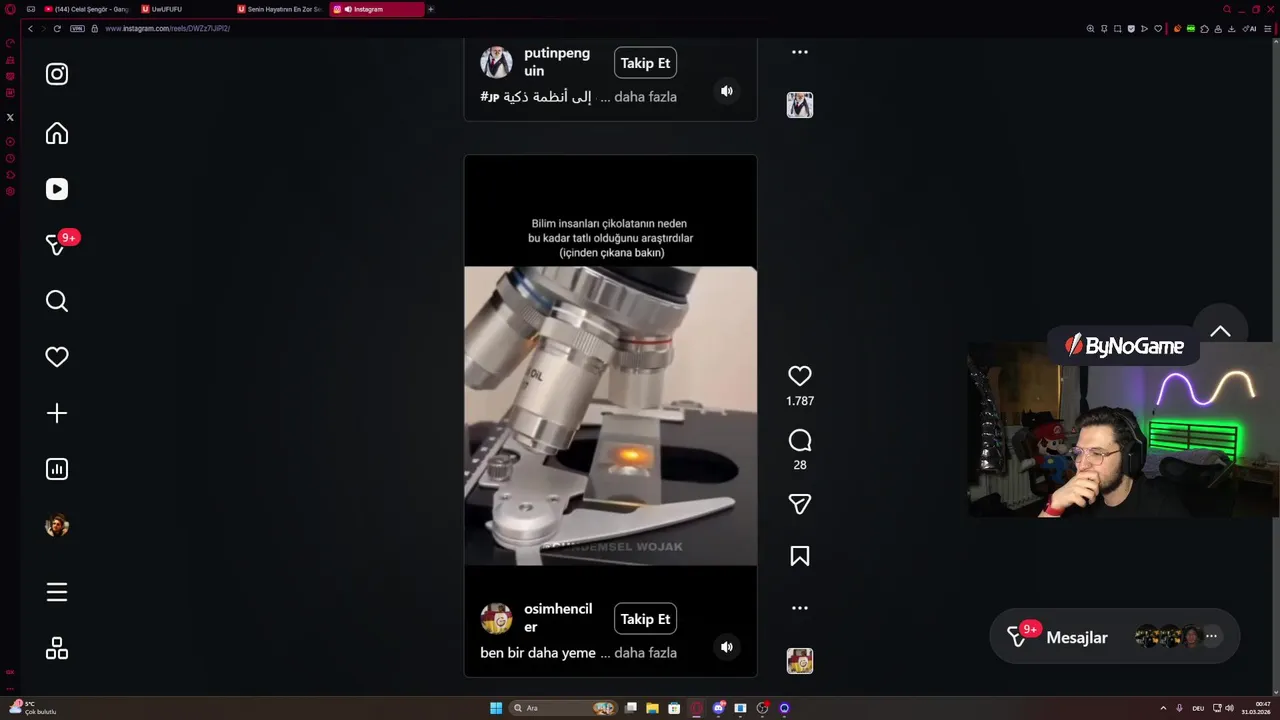Open Instagram home via logo icon
Screen dimensions: 1280x720
(x=57, y=74)
